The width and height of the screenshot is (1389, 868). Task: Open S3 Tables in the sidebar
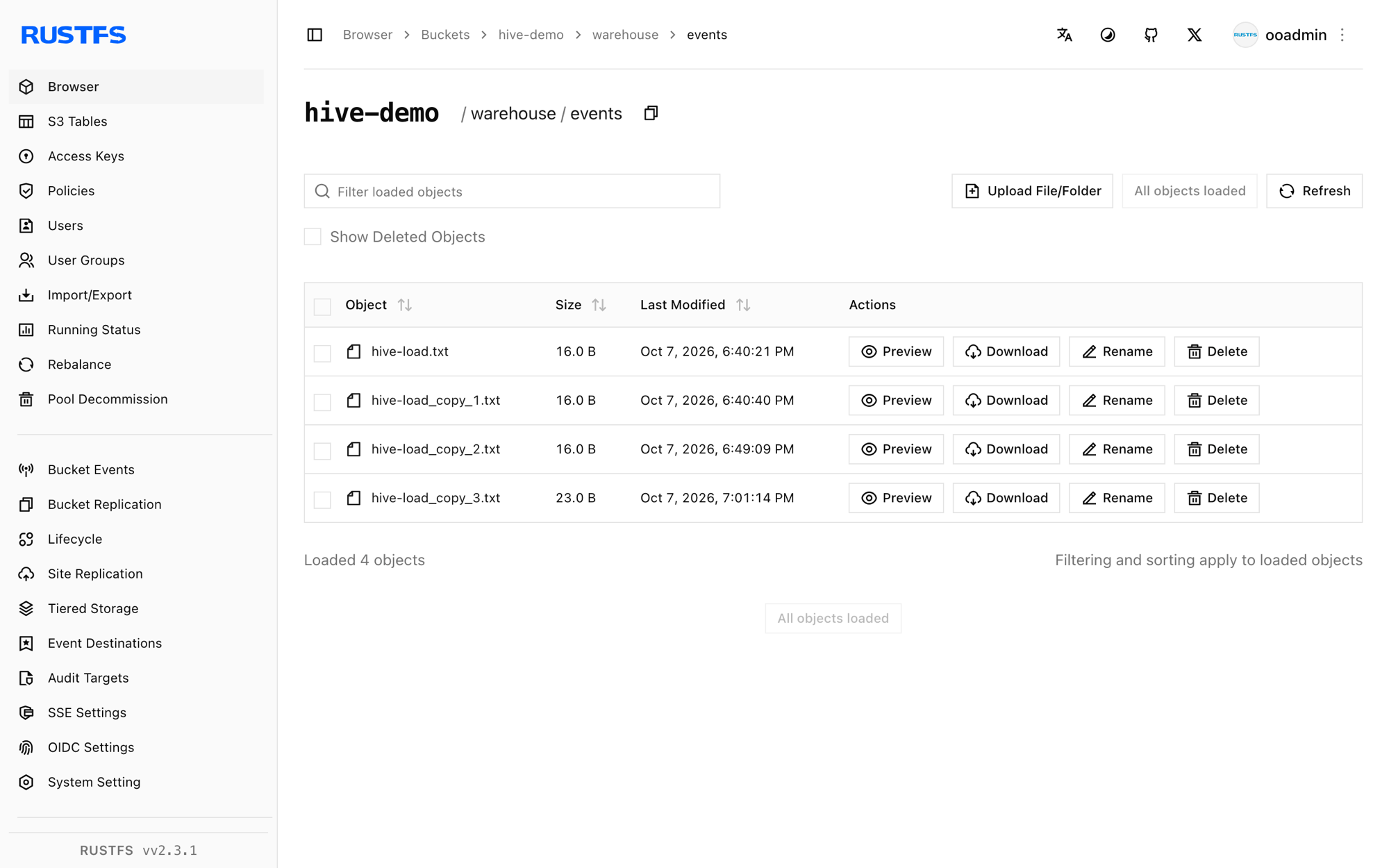[x=136, y=122]
